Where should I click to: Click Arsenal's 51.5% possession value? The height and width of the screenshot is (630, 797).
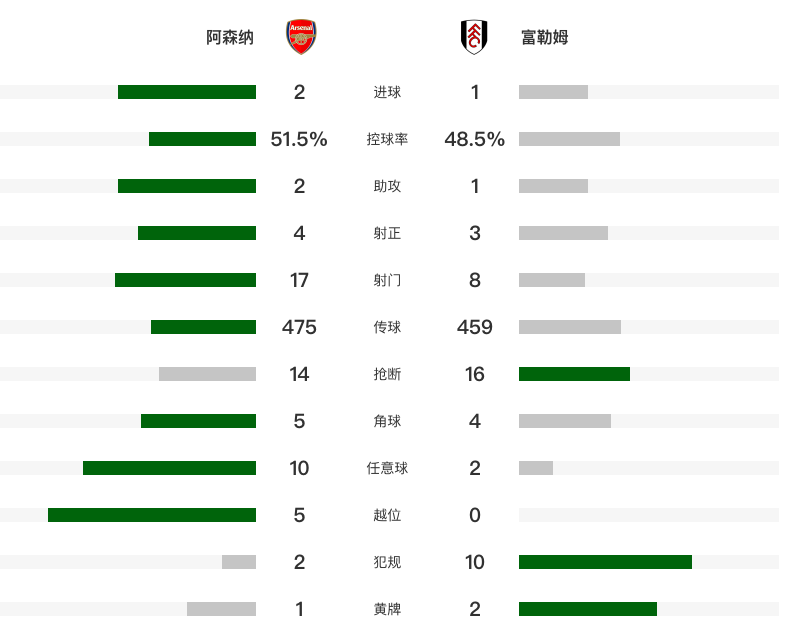click(x=299, y=139)
